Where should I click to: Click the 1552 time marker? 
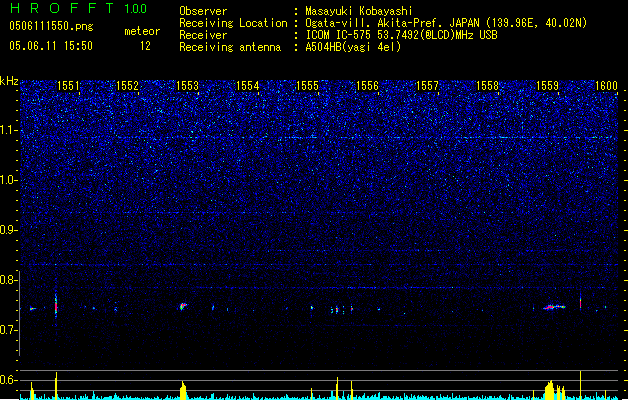pyautogui.click(x=128, y=86)
